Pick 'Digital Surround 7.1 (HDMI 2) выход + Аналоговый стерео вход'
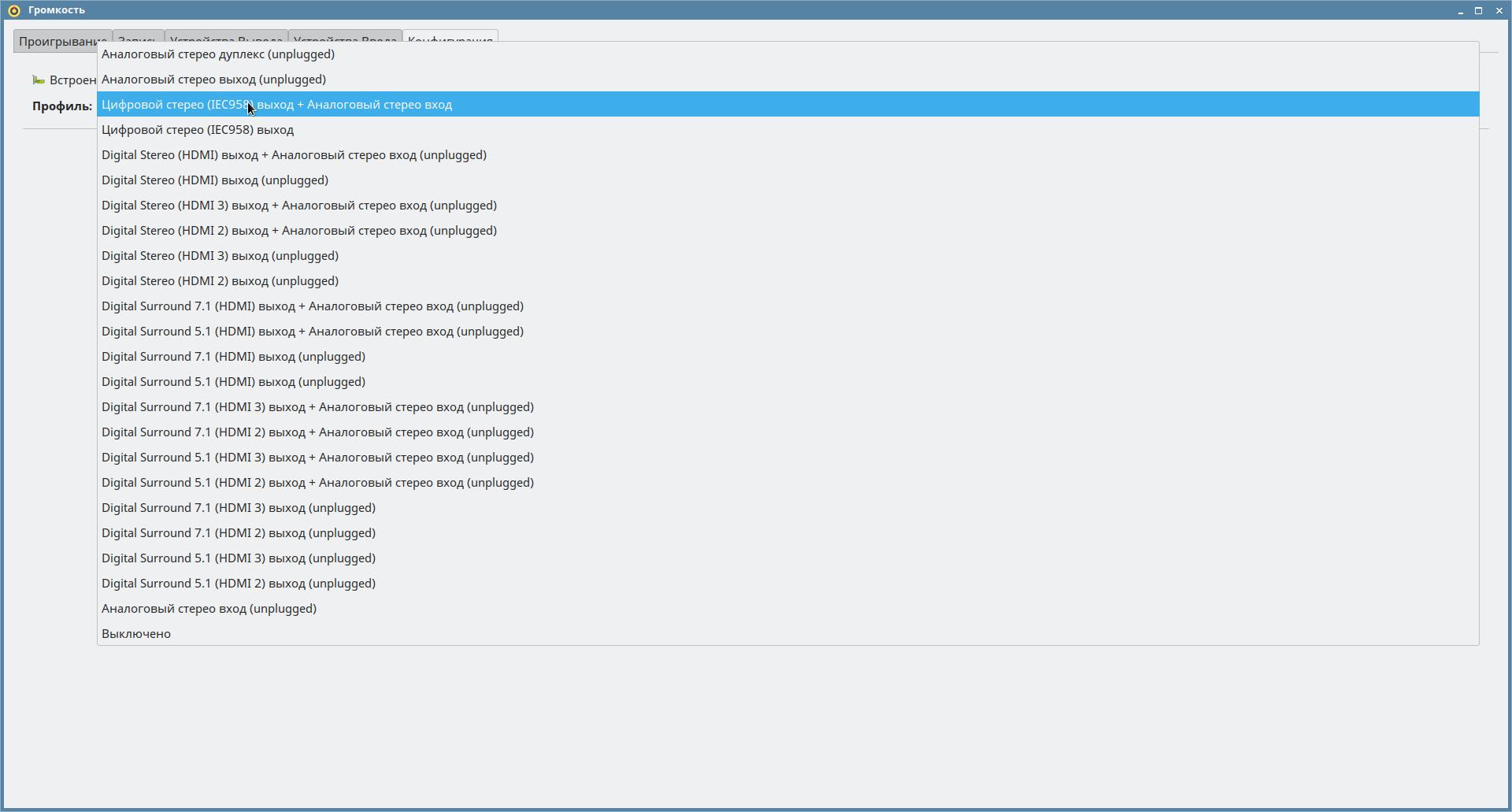Screen dimensions: 1512x812 pyautogui.click(x=787, y=432)
